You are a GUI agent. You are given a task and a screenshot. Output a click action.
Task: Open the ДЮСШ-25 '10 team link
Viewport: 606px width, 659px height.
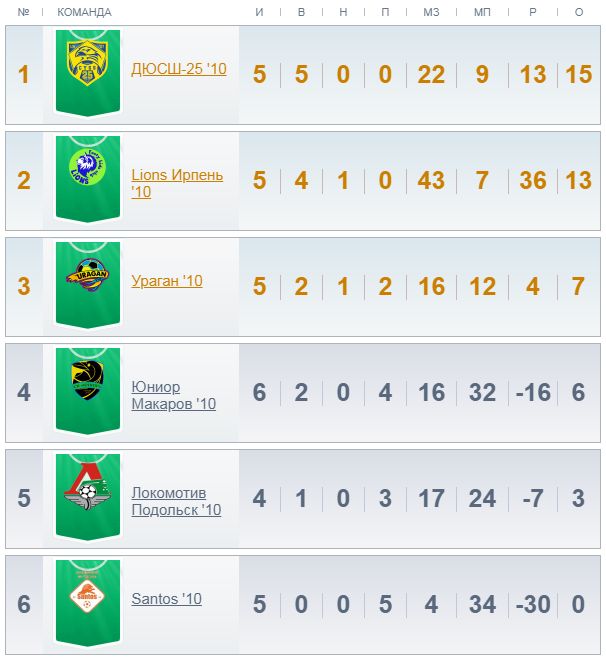(179, 69)
